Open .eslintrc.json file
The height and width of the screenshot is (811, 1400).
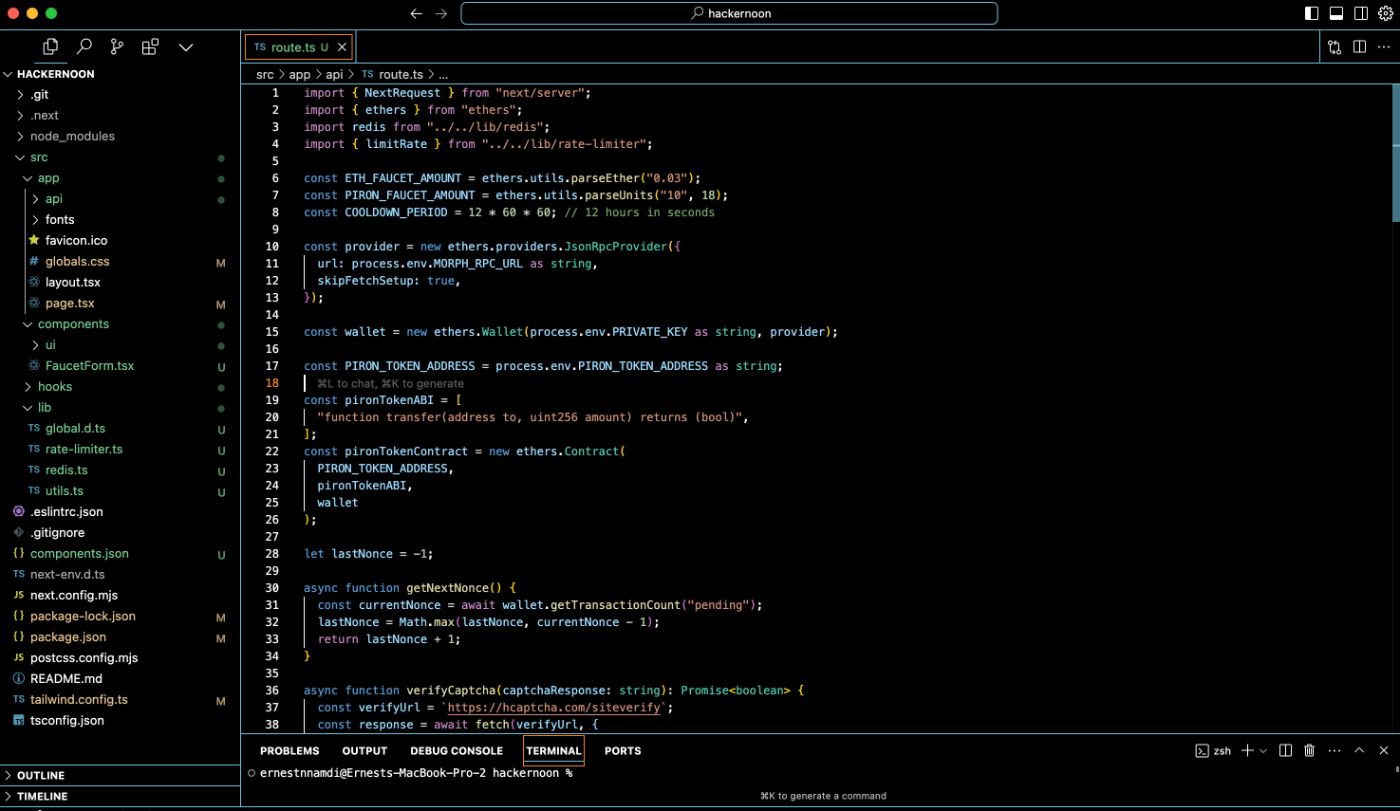[x=120, y=511]
